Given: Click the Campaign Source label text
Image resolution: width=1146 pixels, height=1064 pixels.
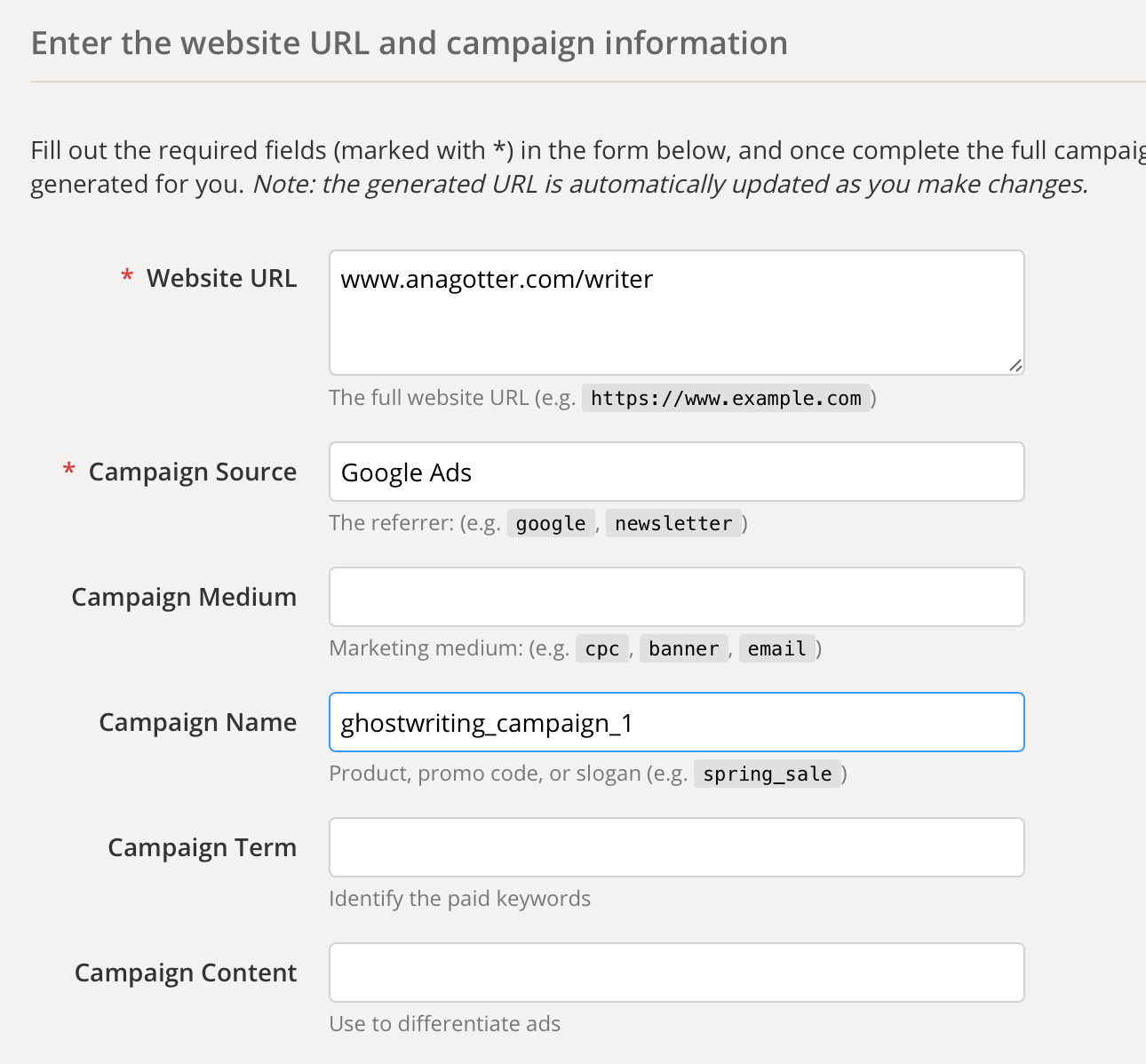Looking at the screenshot, I should pyautogui.click(x=193, y=472).
